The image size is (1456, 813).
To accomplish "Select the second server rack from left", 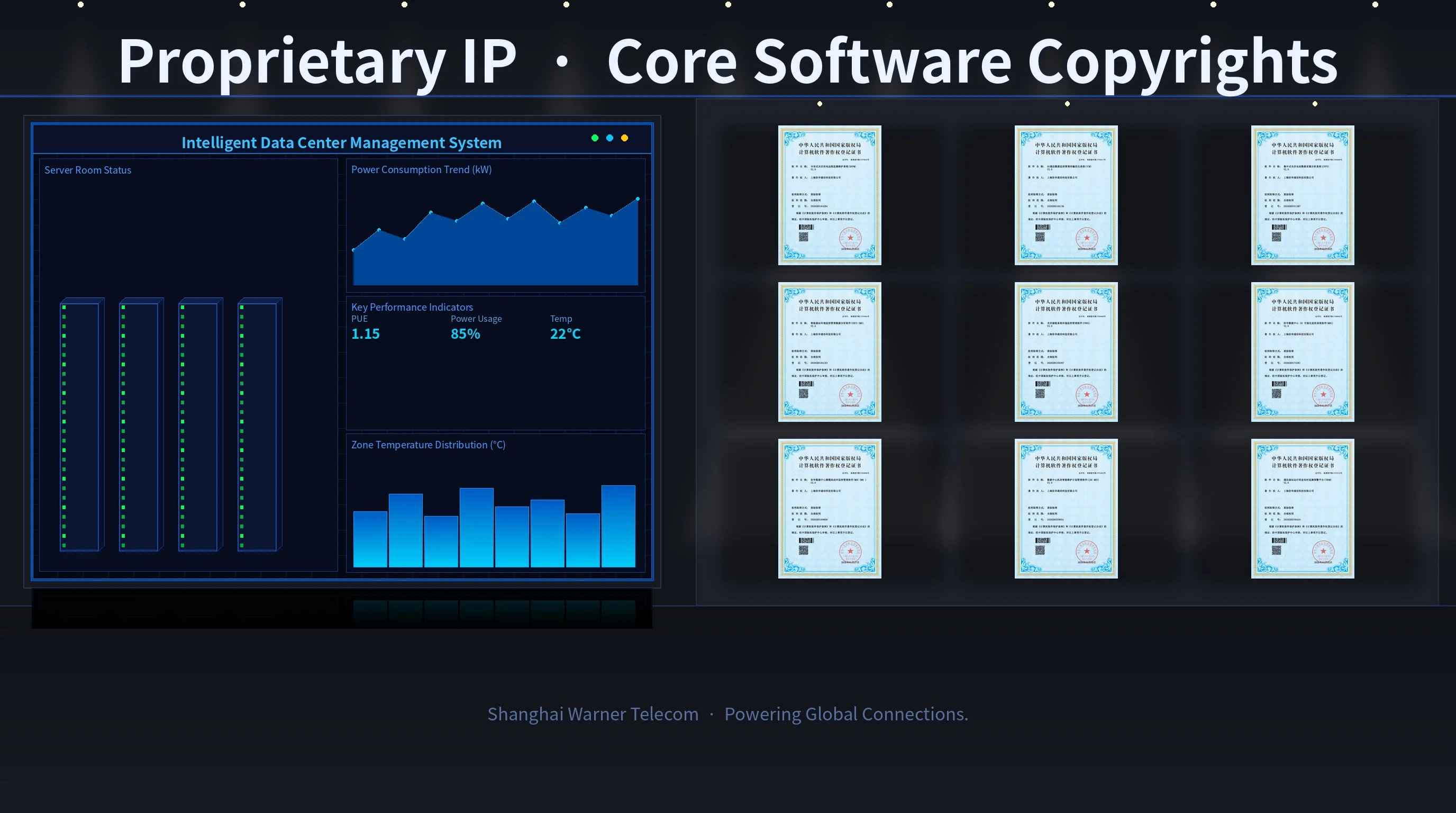I will [x=141, y=424].
